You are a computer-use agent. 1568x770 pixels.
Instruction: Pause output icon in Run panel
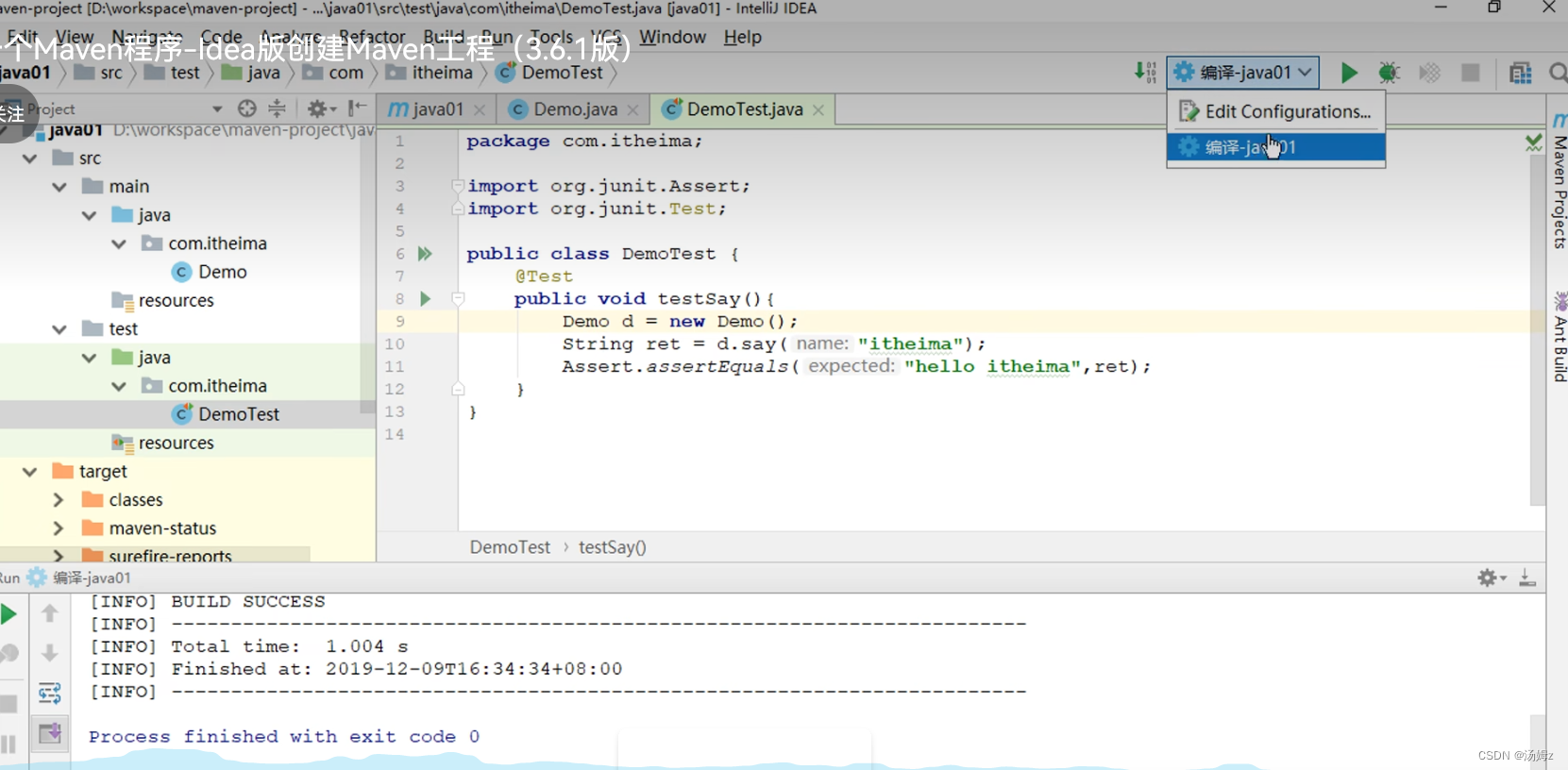coord(8,744)
